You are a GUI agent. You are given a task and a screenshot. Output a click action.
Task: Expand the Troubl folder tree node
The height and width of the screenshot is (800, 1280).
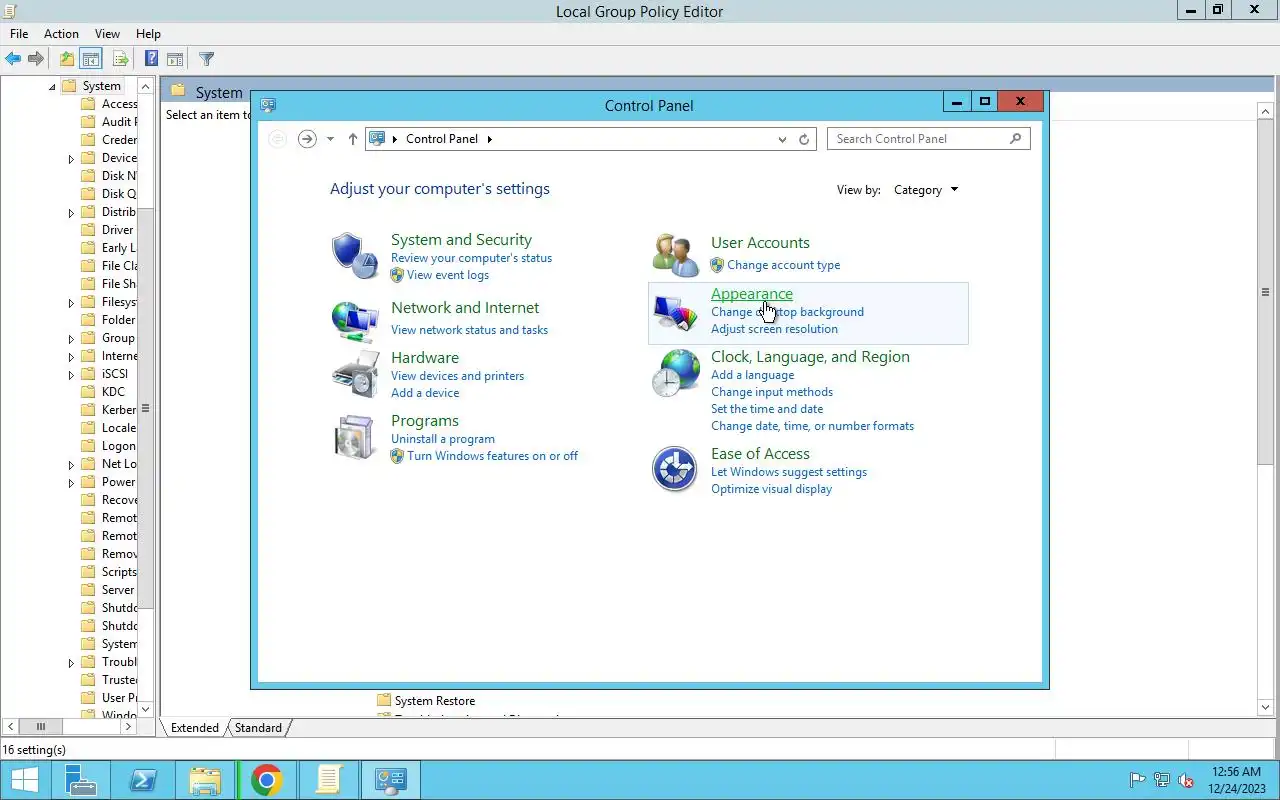tap(71, 663)
